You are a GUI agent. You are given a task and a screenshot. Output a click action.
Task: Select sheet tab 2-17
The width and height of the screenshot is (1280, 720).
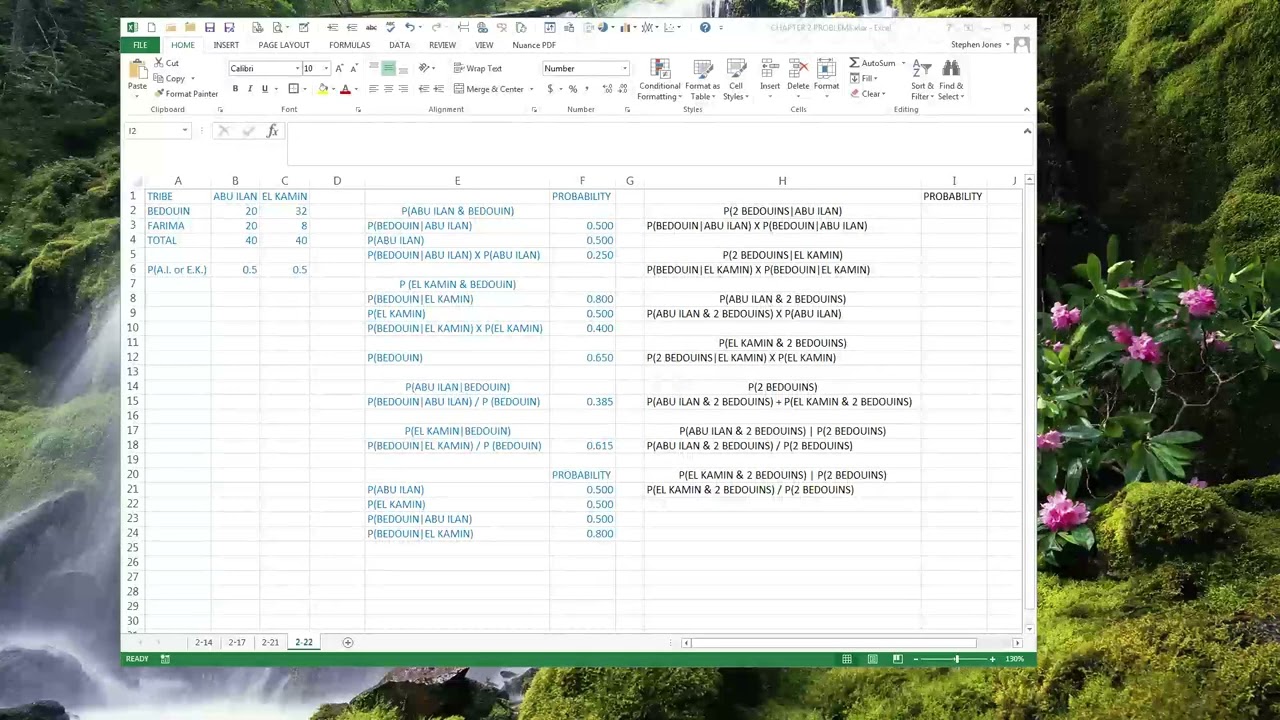(x=237, y=642)
